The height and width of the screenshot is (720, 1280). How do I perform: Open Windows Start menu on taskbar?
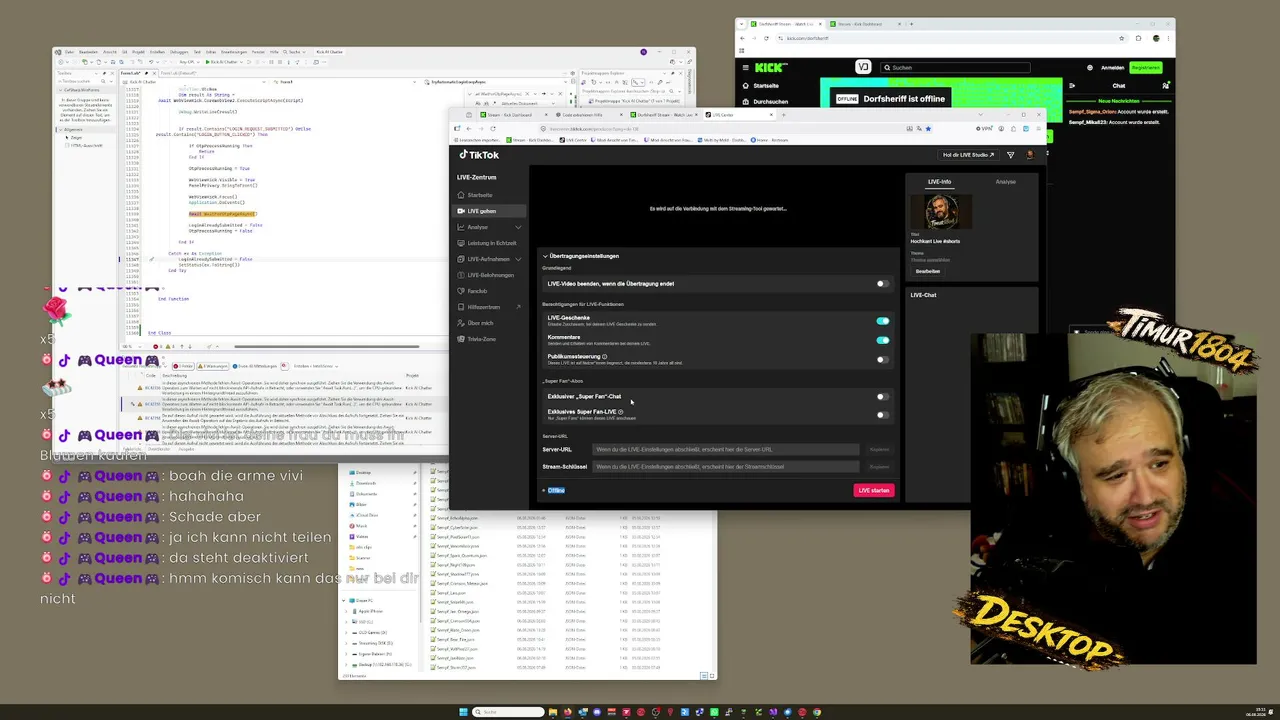pos(463,712)
